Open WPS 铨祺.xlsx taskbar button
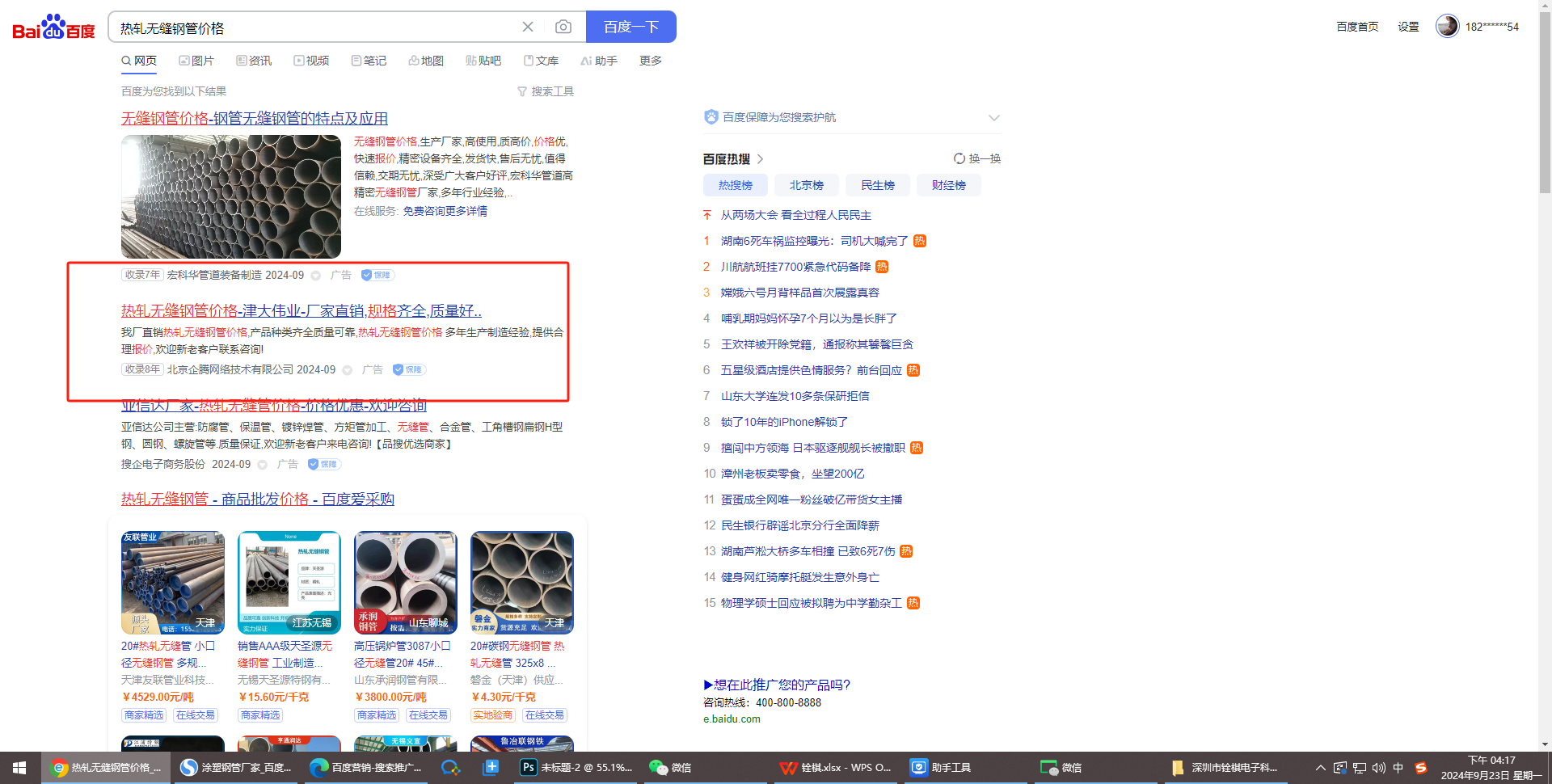1552x784 pixels. (836, 768)
